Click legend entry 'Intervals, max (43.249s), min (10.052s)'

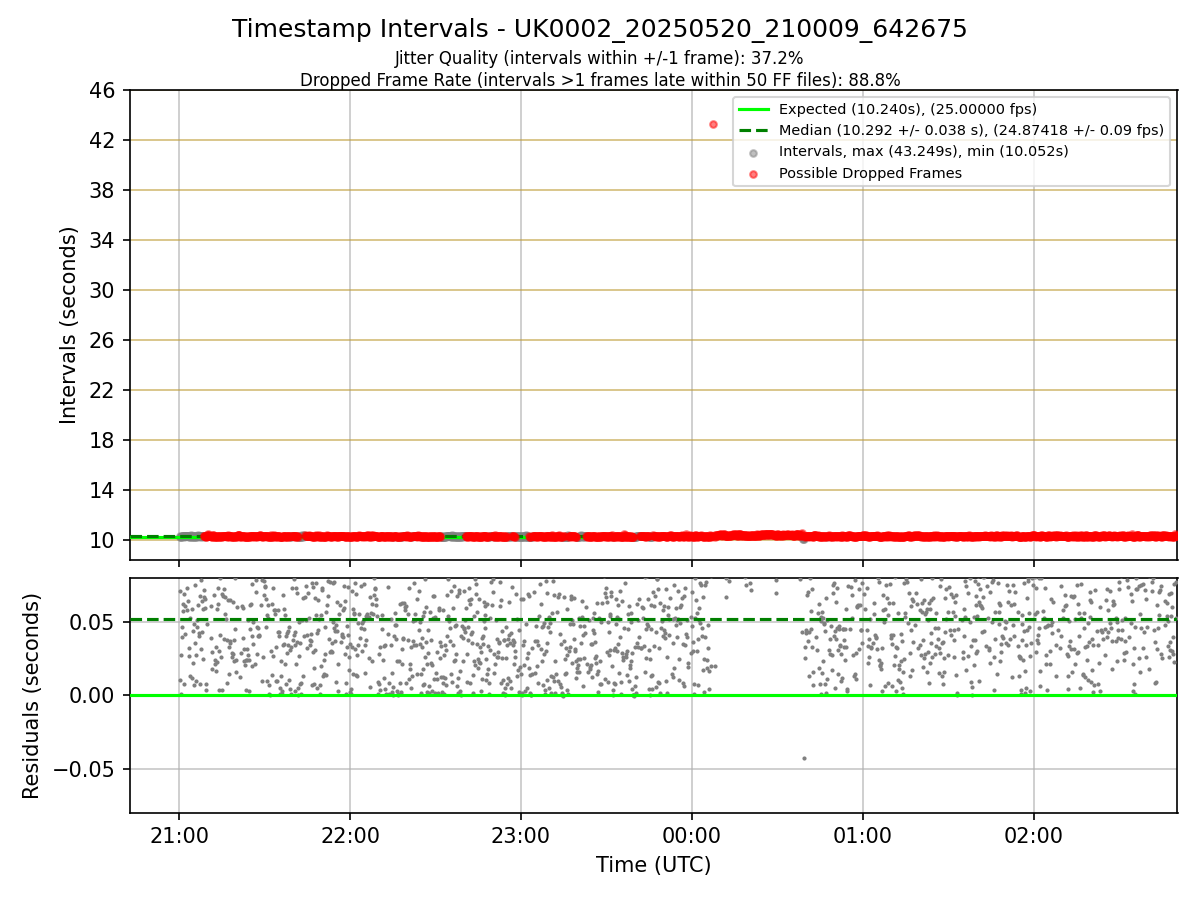coord(924,151)
